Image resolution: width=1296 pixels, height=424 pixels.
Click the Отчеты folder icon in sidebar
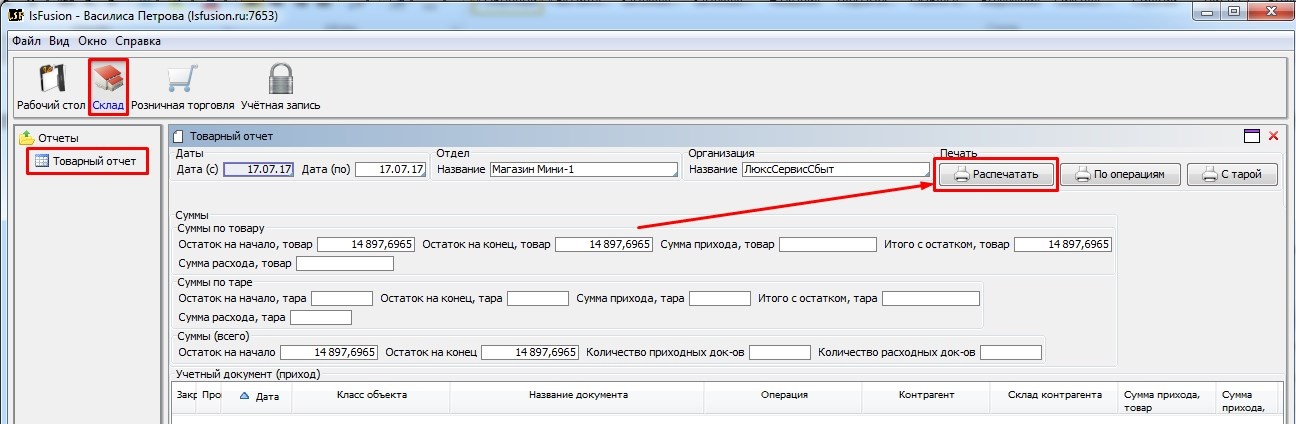tap(27, 138)
